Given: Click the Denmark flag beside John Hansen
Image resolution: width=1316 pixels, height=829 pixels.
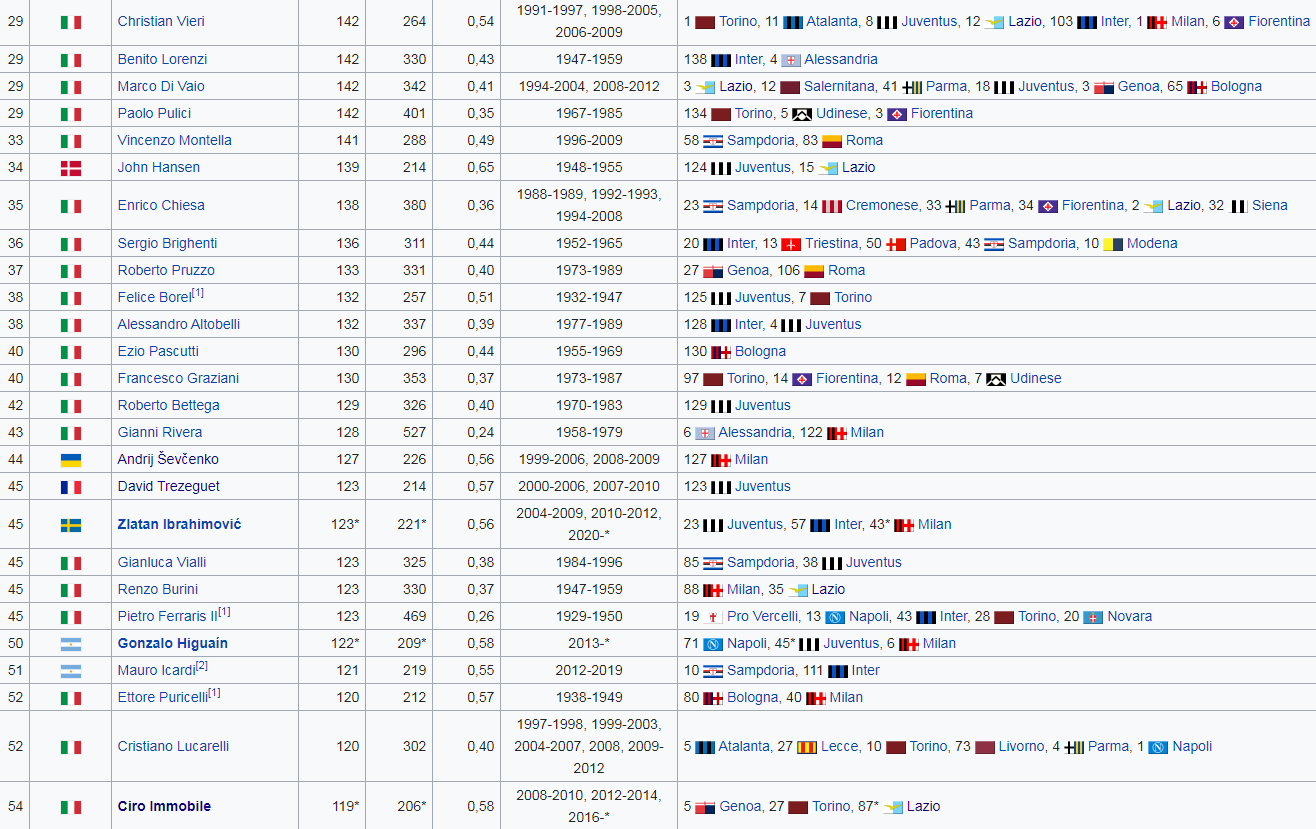Looking at the screenshot, I should pos(71,168).
